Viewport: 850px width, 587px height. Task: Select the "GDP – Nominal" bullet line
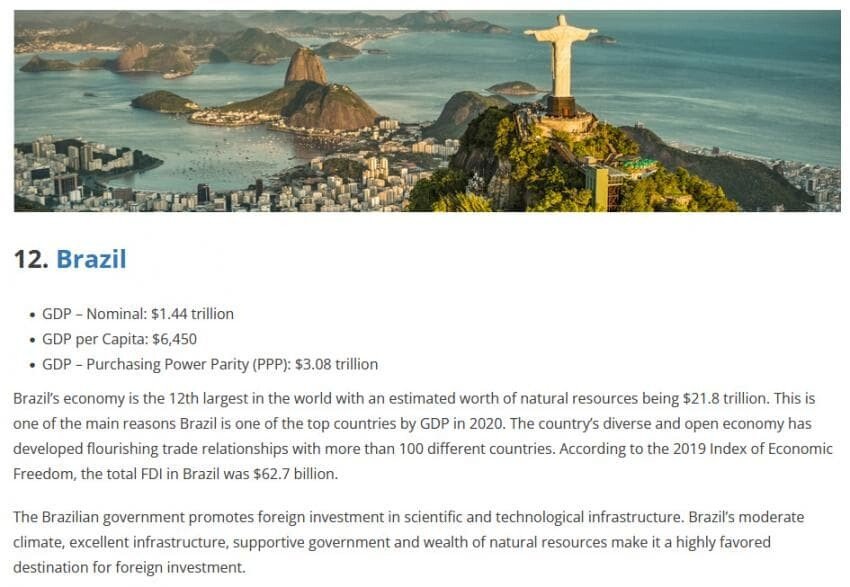point(138,314)
